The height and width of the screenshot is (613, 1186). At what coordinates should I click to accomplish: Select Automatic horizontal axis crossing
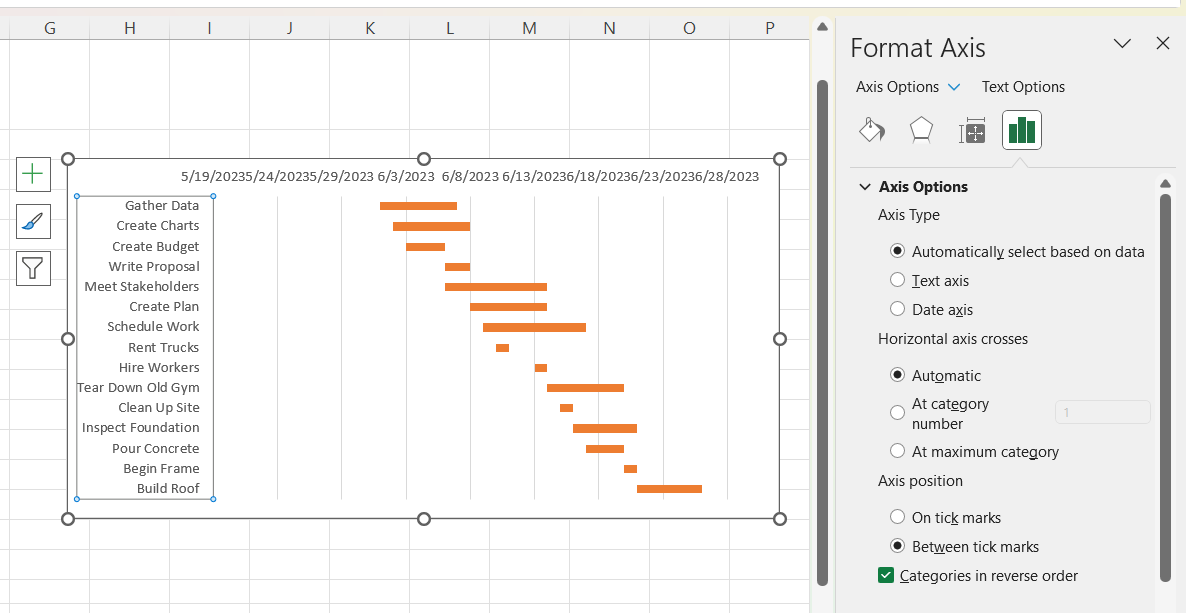tap(897, 375)
